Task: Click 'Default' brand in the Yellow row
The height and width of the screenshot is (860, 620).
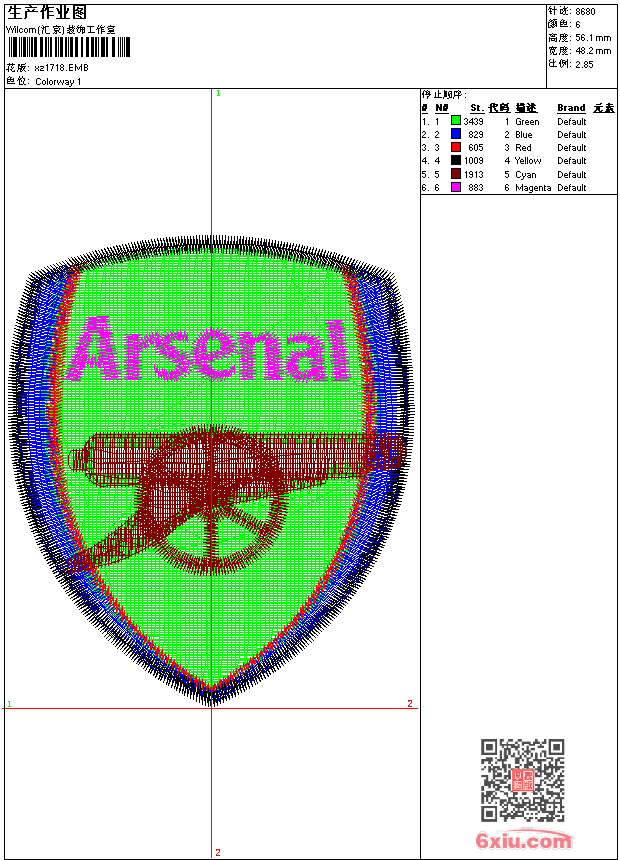Action: click(572, 161)
